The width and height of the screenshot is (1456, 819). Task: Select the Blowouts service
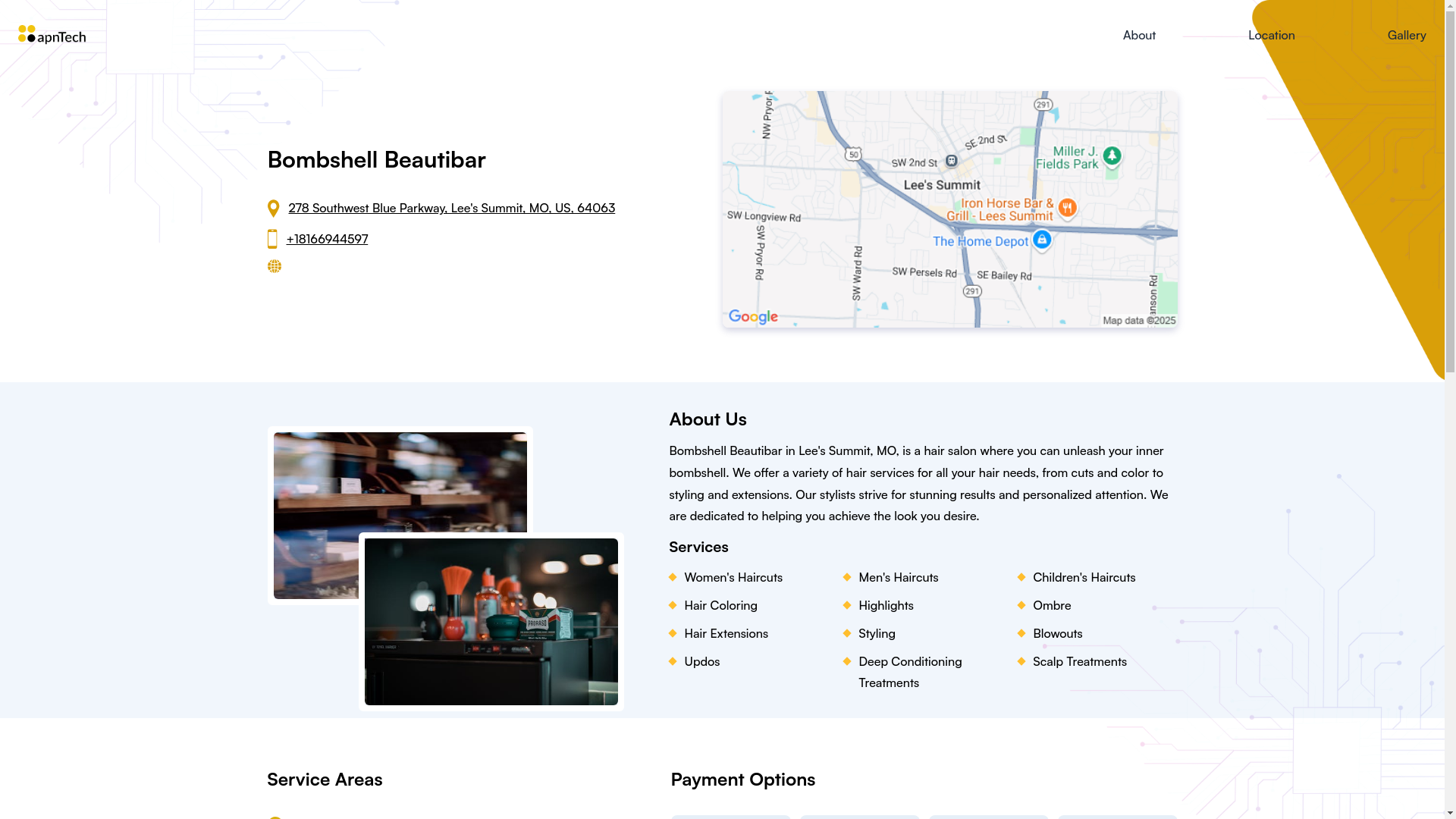pos(1057,633)
